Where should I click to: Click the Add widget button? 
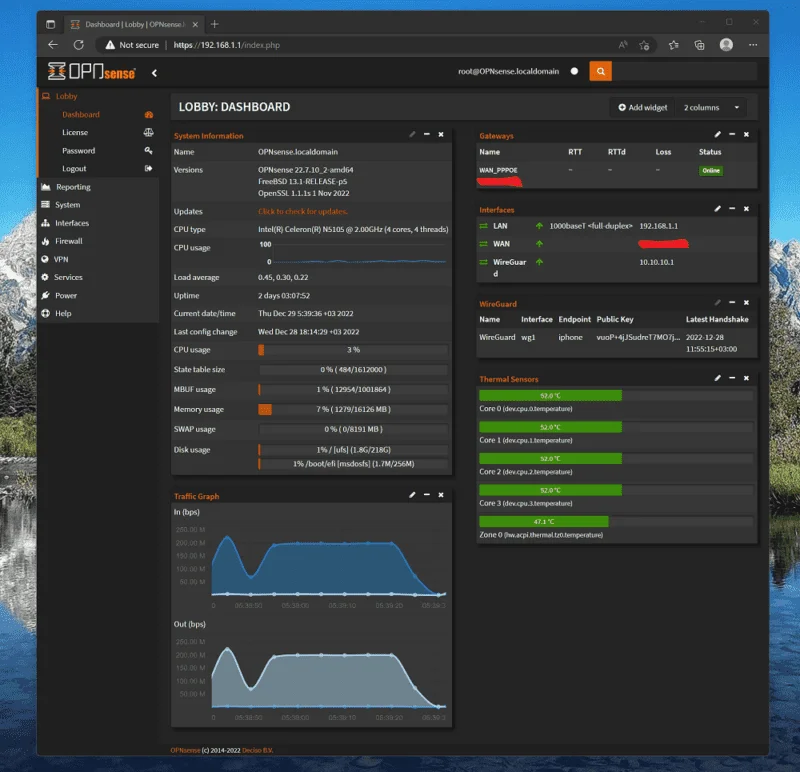[x=643, y=108]
